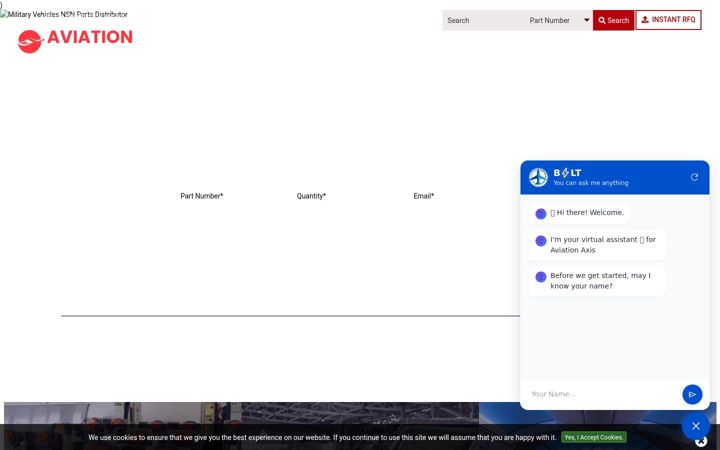The image size is (720, 450).
Task: Dismiss the cookie banner close icon
Action: coord(701,443)
